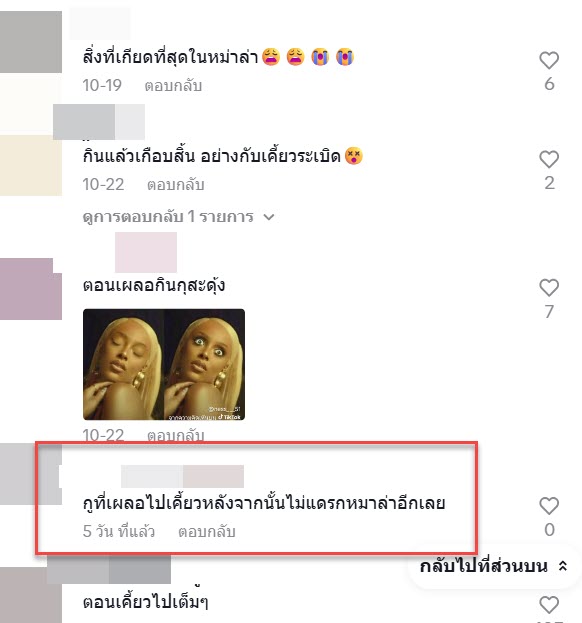
Task: Like the image comment with 7 likes
Action: click(x=549, y=288)
